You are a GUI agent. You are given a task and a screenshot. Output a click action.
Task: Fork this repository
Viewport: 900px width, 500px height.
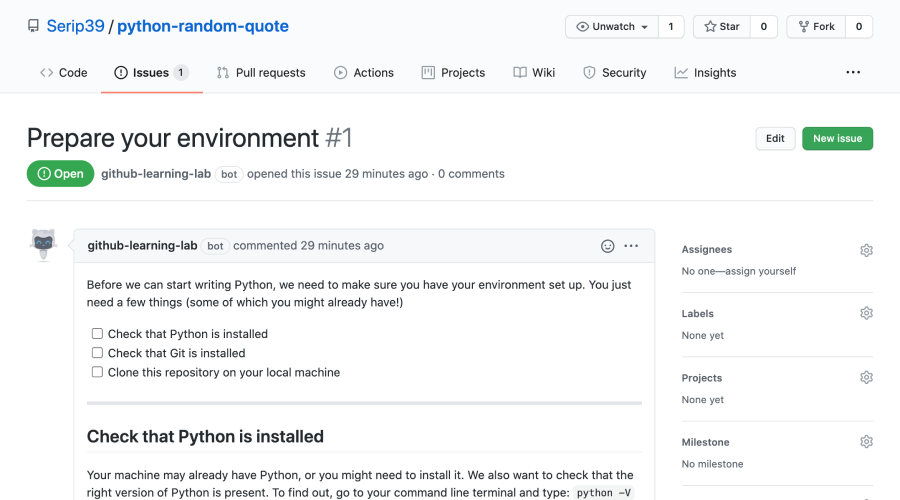[x=816, y=27]
